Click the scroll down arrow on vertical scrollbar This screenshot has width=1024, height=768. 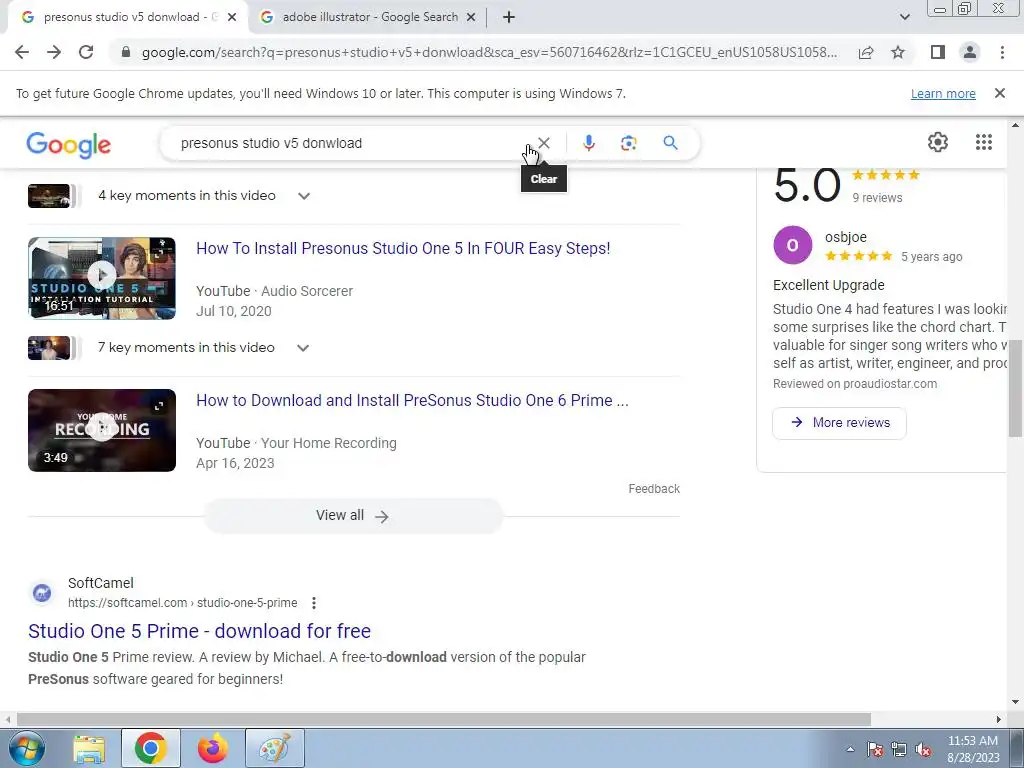(1016, 702)
